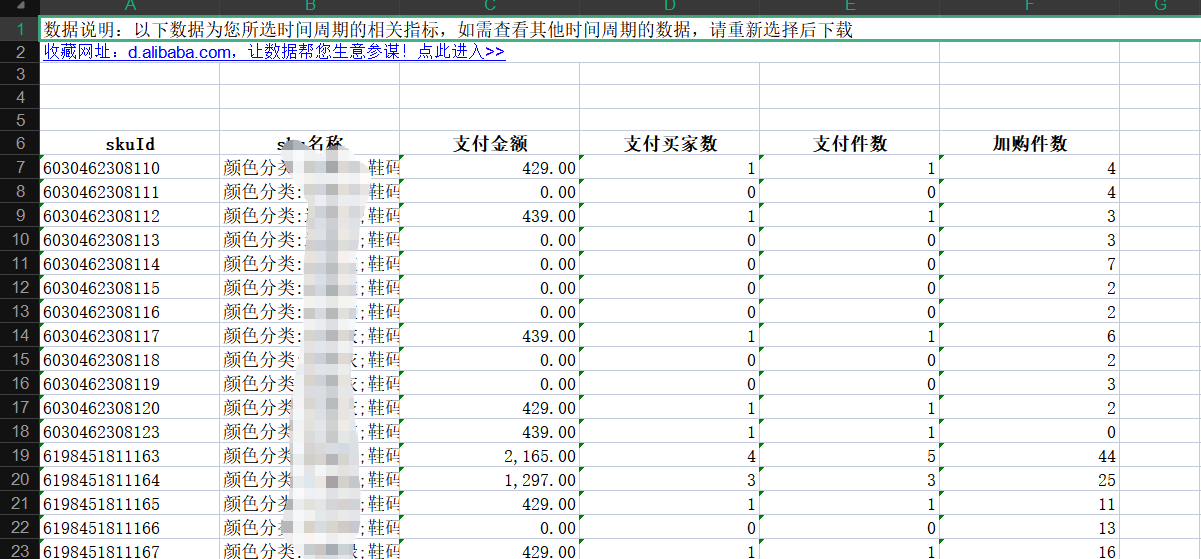Screen dimensions: 1201x559
Task: Click the skuId header cell
Action: pyautogui.click(x=130, y=144)
